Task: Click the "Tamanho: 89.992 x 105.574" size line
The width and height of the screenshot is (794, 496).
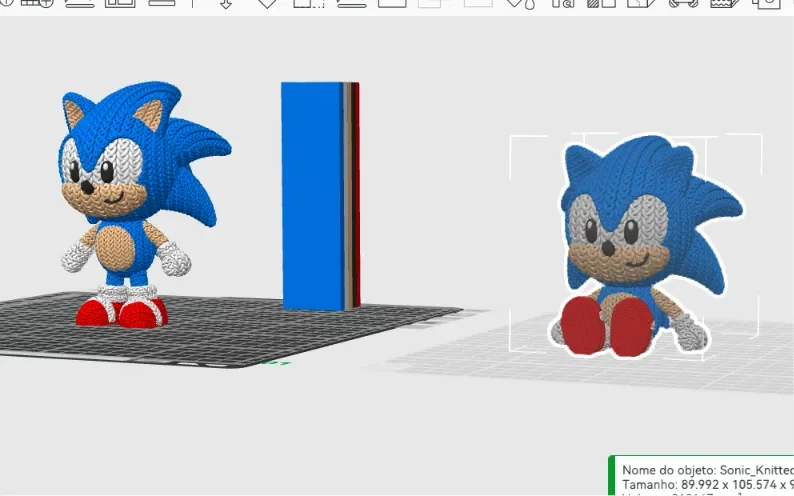Action: coord(707,484)
